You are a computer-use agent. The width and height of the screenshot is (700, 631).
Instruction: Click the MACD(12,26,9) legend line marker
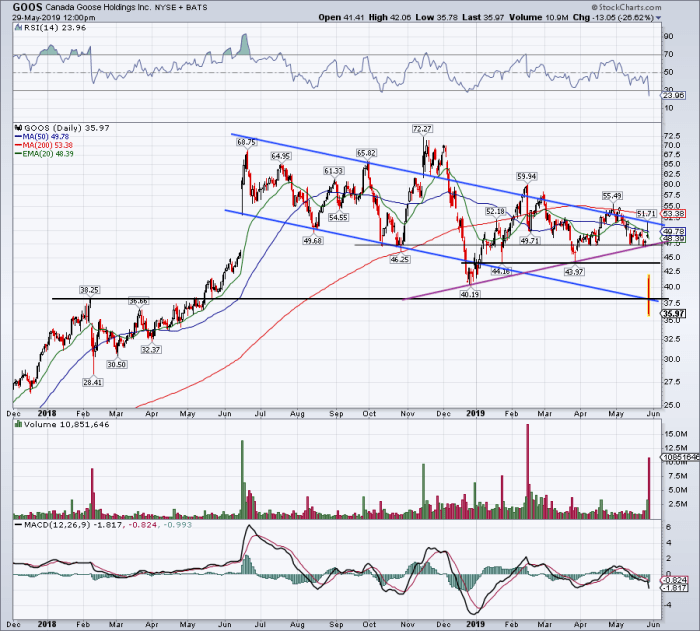click(18, 525)
